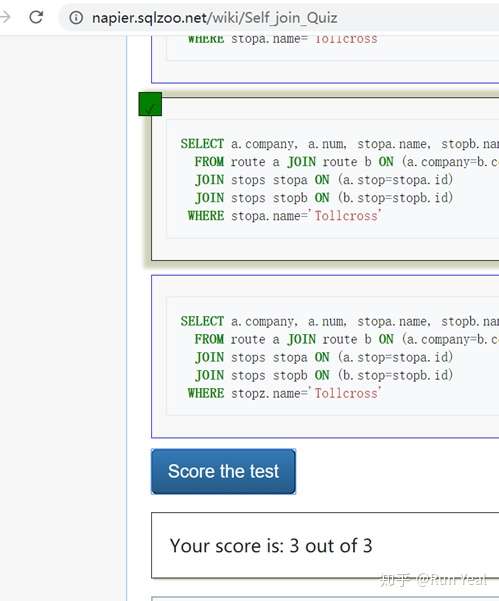499x601 pixels.
Task: Click 'JOIN stops stopa ON' line in highlighted answer
Action: (x=324, y=180)
